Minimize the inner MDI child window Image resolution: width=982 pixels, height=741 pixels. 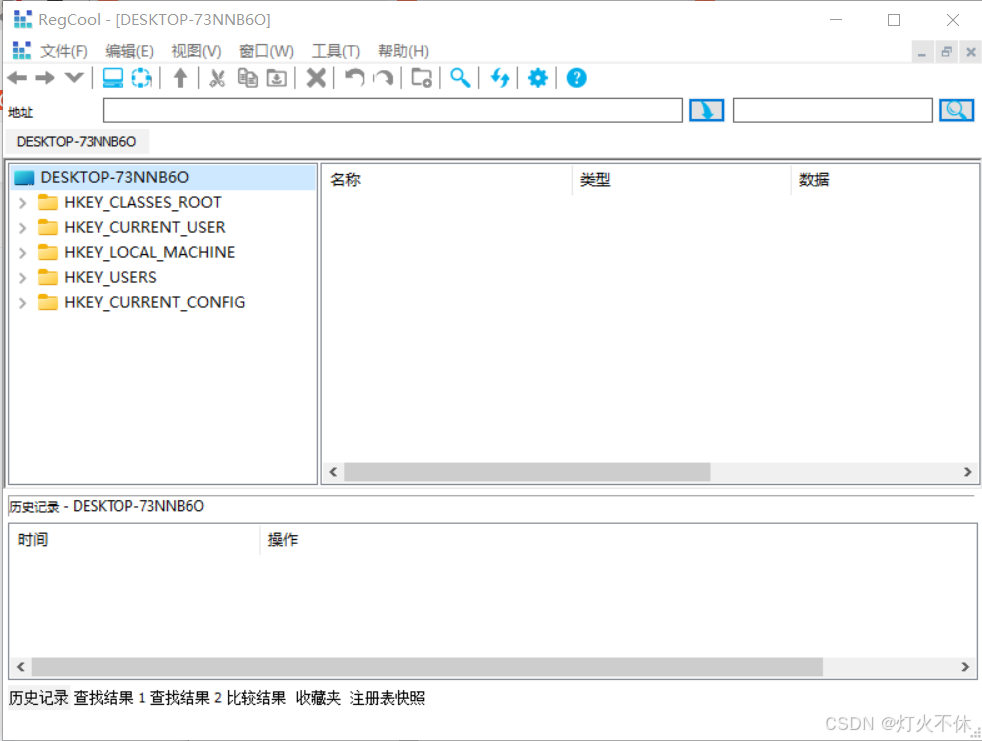[922, 52]
